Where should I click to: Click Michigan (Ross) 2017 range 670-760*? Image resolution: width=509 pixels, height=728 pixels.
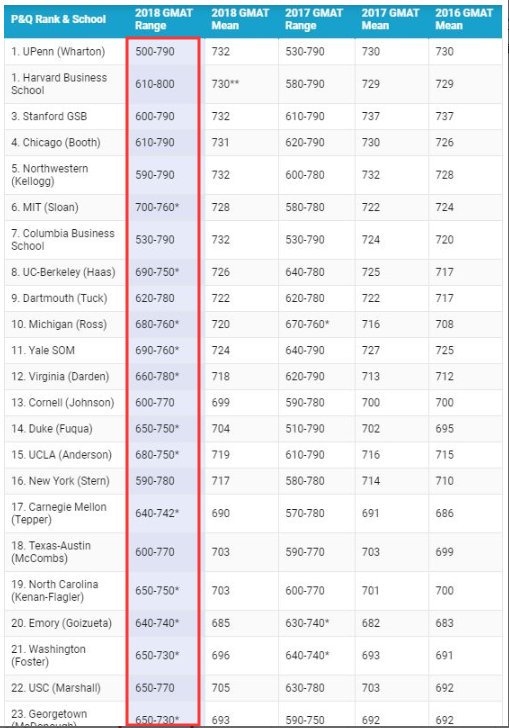pos(307,324)
